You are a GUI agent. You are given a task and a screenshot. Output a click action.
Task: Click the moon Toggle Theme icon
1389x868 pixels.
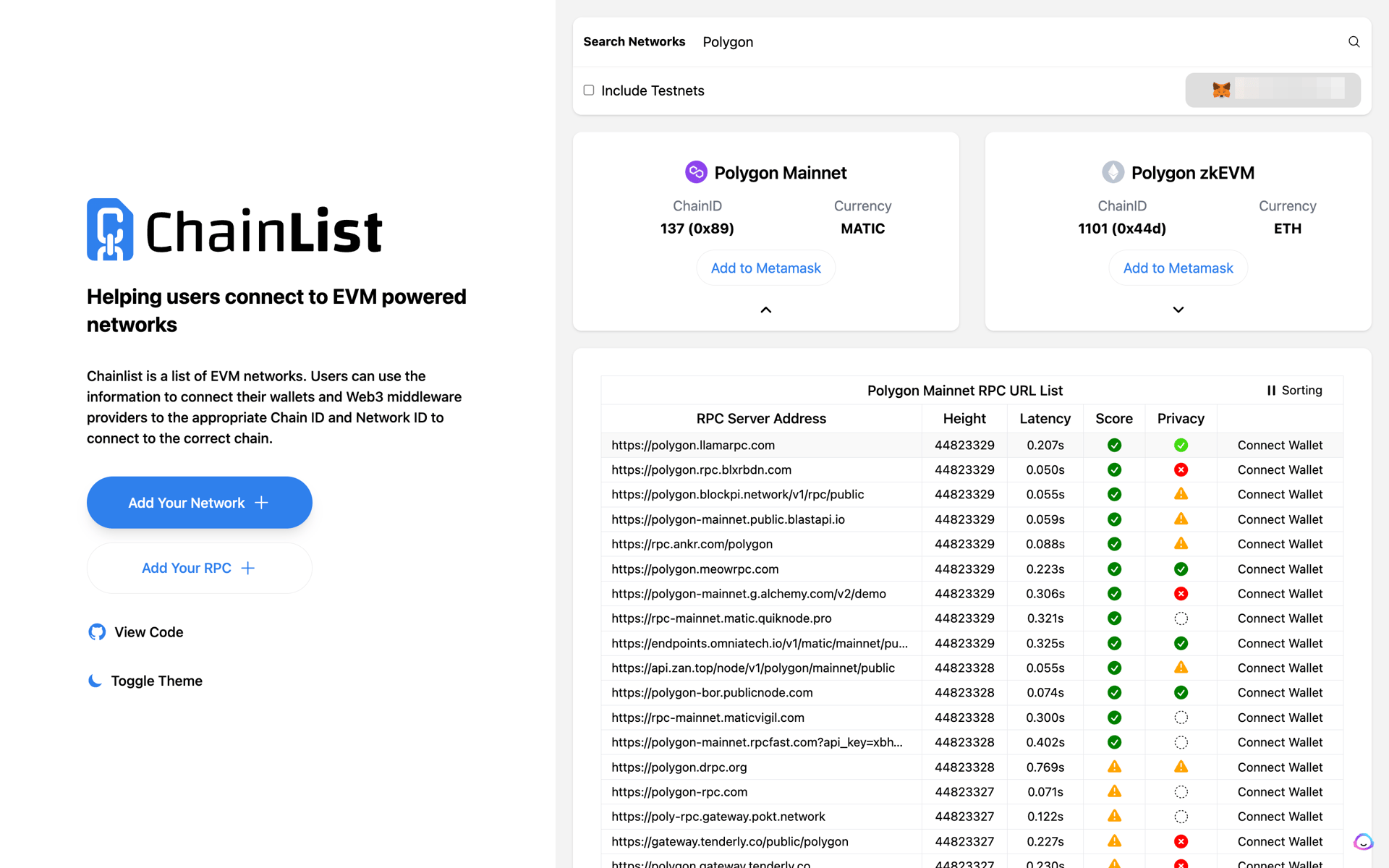click(x=95, y=681)
